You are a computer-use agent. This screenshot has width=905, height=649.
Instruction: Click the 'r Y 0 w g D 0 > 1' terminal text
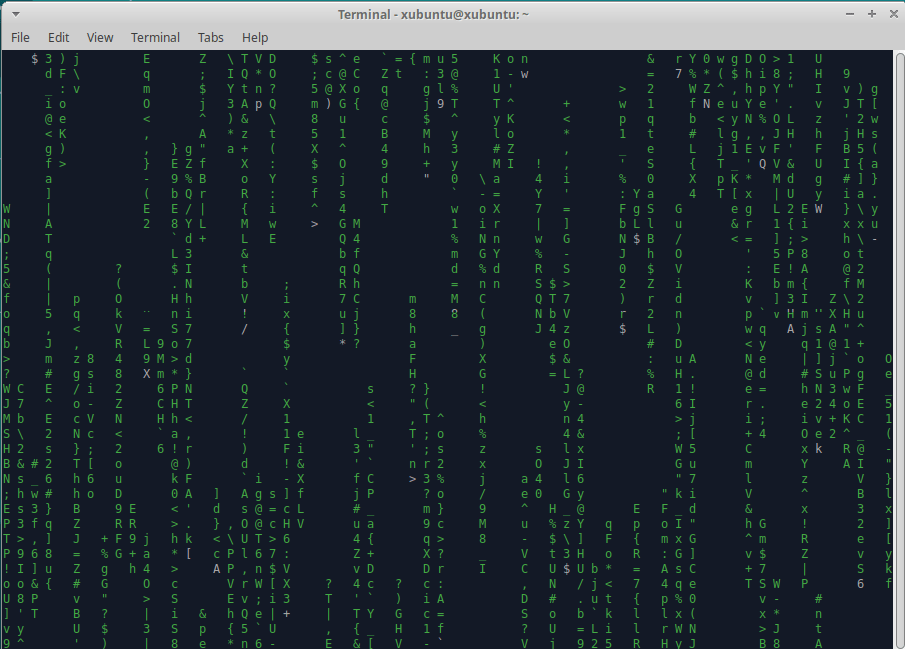pos(734,59)
